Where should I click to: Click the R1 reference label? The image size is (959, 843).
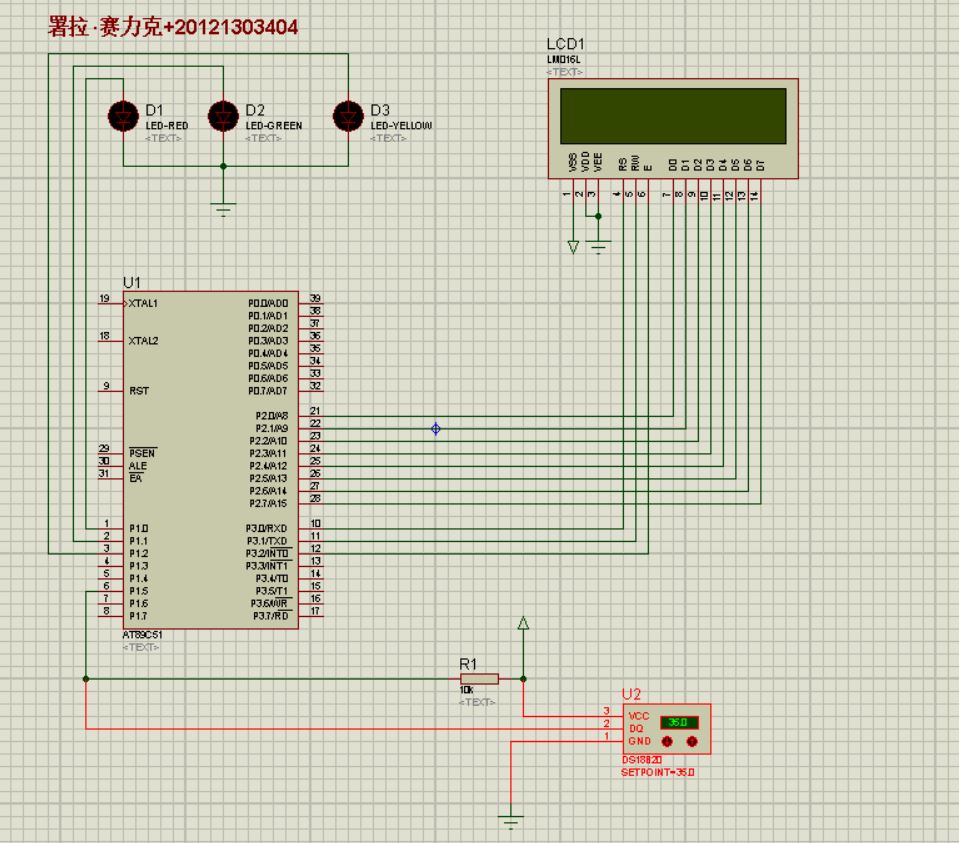(468, 664)
